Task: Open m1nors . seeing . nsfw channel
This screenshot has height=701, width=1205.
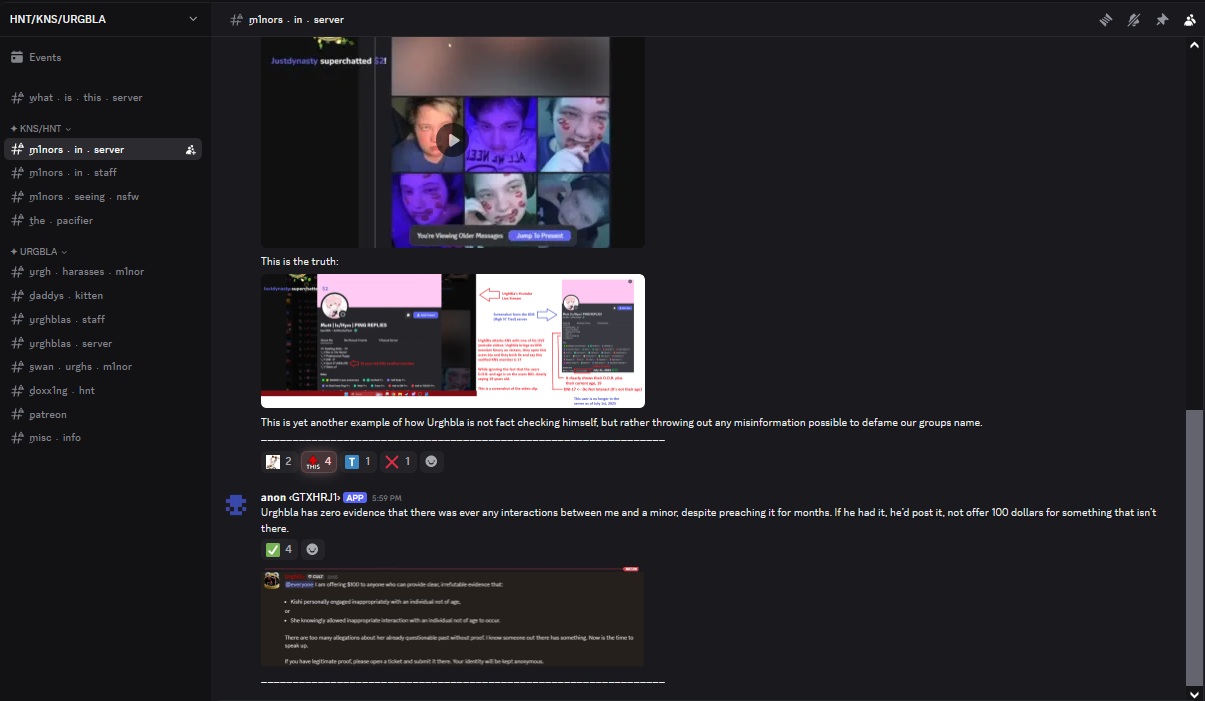Action: tap(104, 197)
